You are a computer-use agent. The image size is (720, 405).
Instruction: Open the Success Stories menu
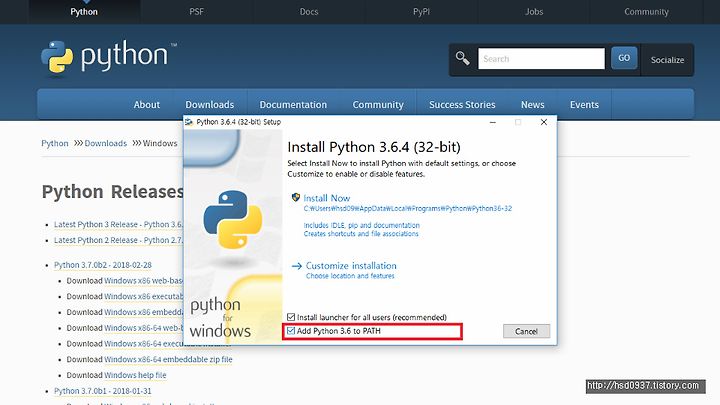tap(462, 105)
